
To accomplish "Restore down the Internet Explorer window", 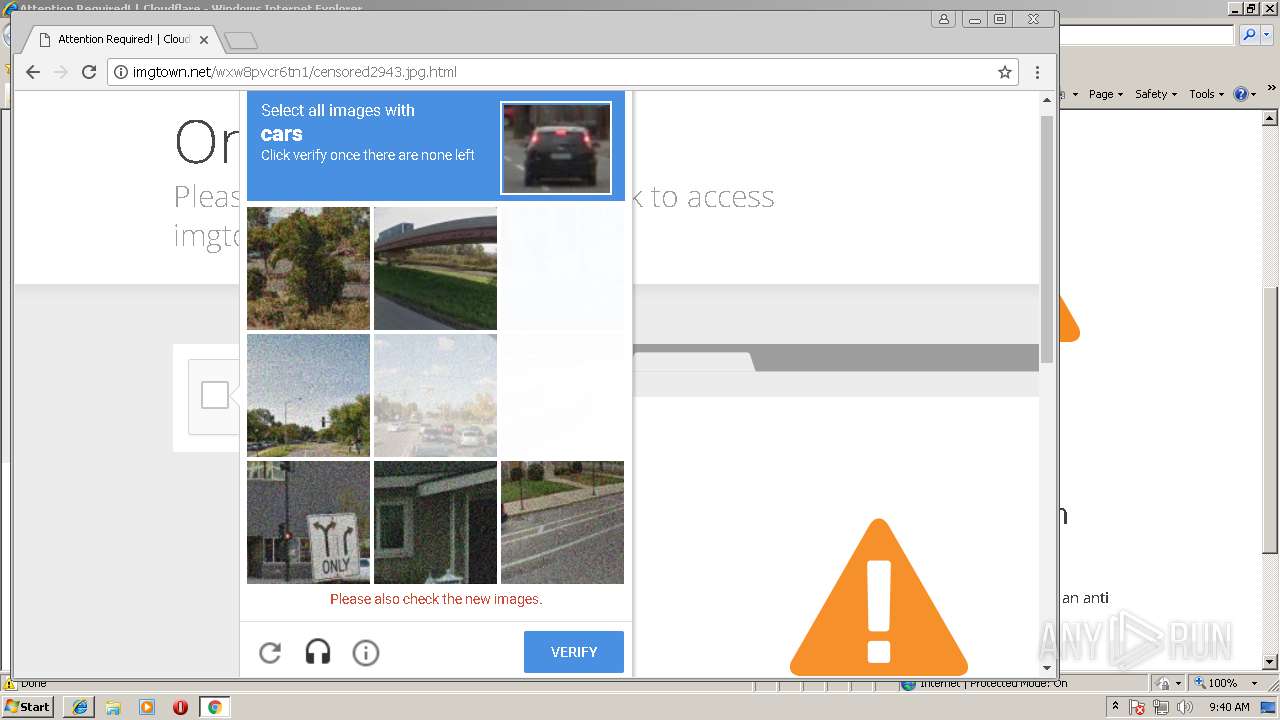I will point(1250,8).
